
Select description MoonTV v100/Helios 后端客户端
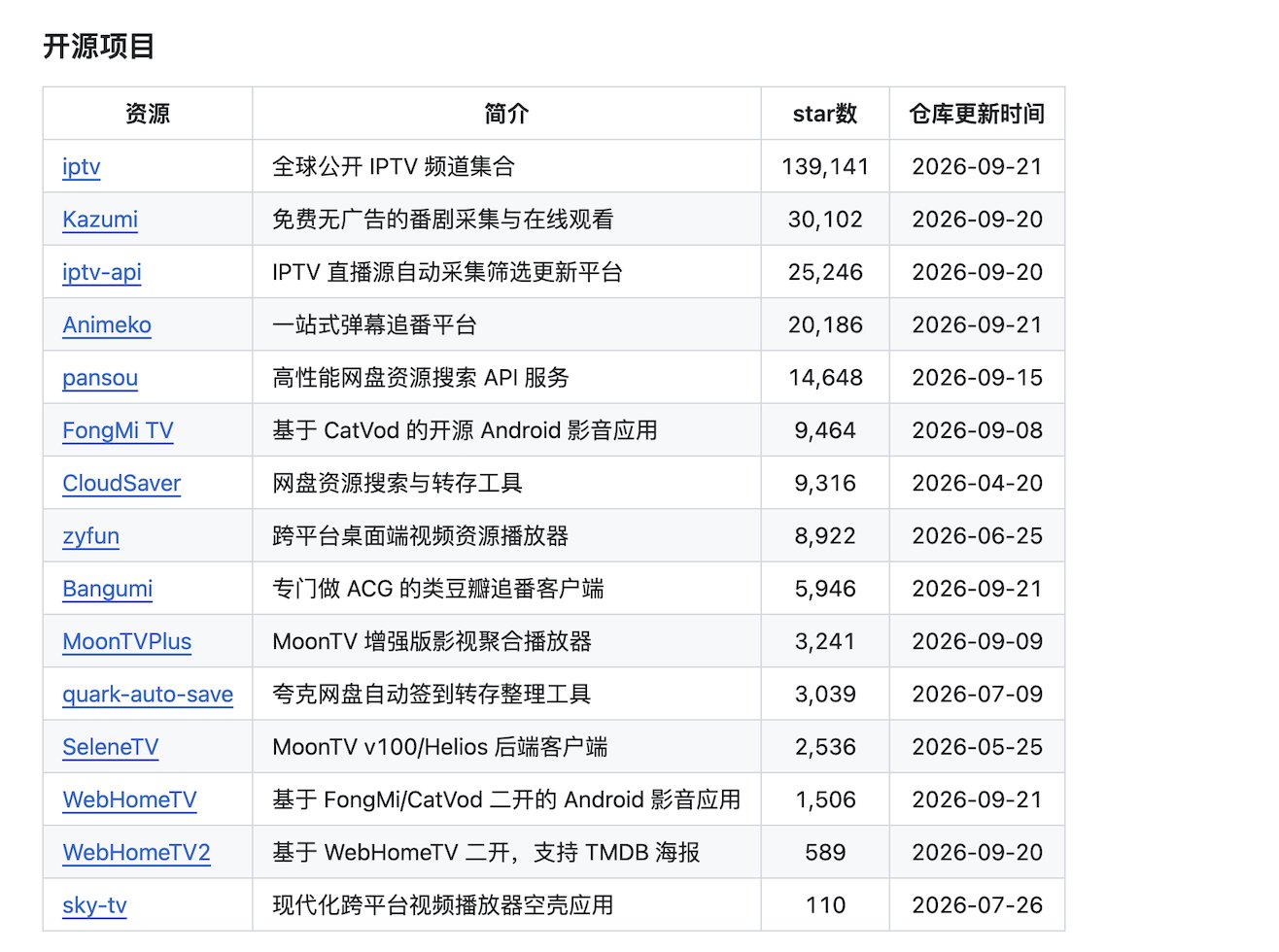pyautogui.click(x=440, y=747)
